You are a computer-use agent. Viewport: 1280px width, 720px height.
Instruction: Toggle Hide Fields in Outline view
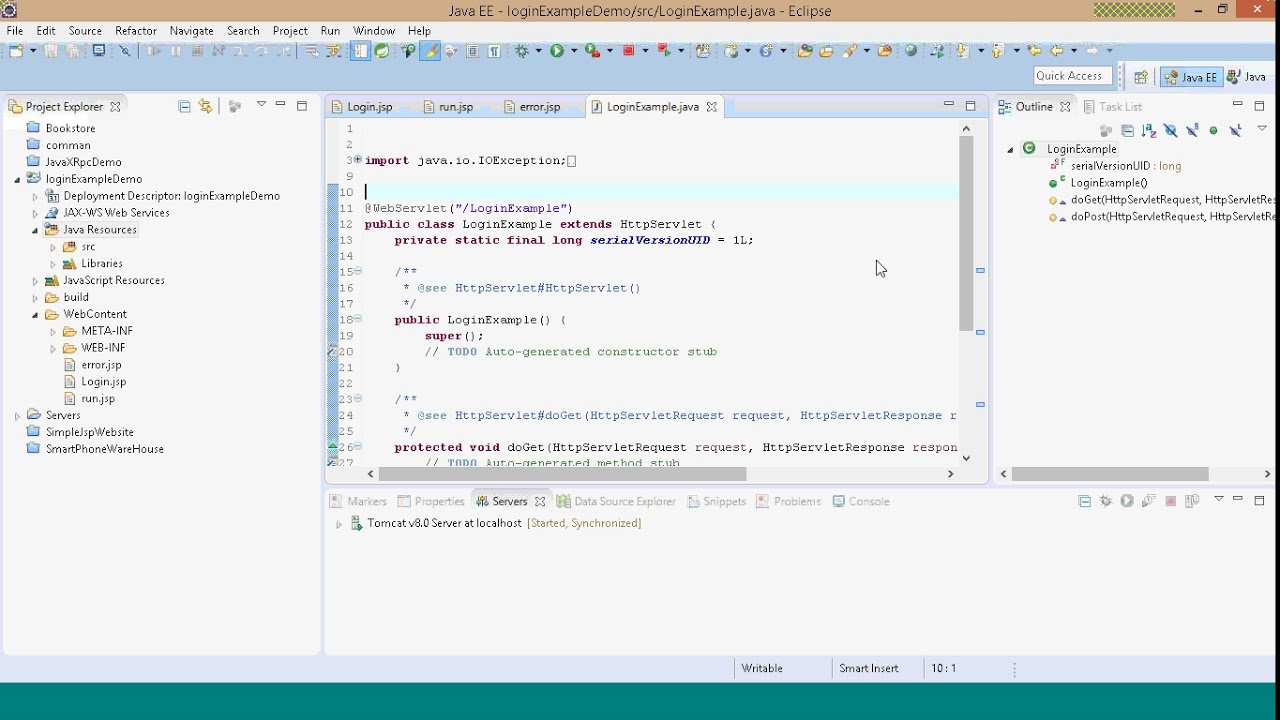pos(1171,130)
